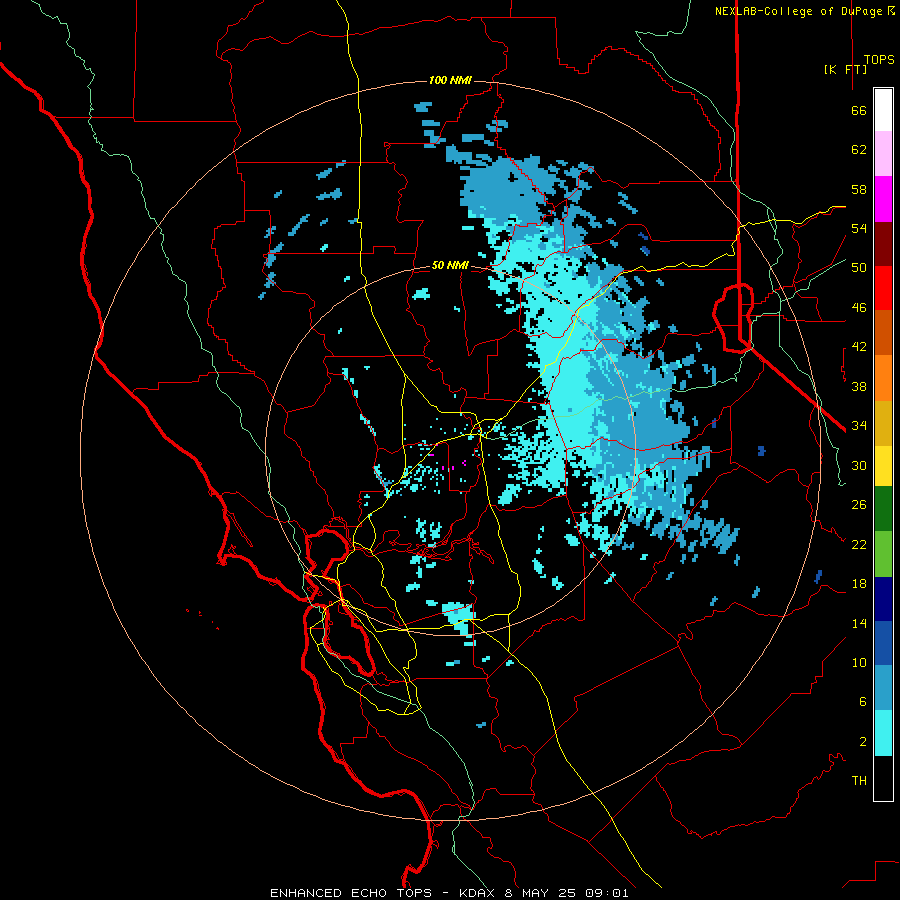Click the TH legend label

pos(859,780)
